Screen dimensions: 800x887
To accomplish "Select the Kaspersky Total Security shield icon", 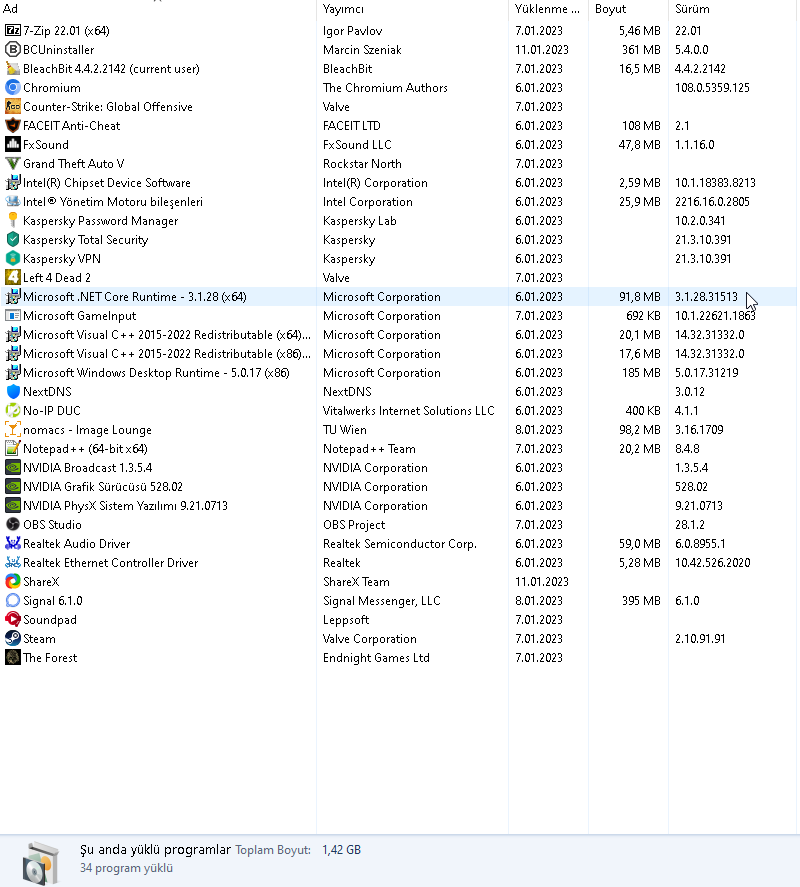I will (12, 239).
